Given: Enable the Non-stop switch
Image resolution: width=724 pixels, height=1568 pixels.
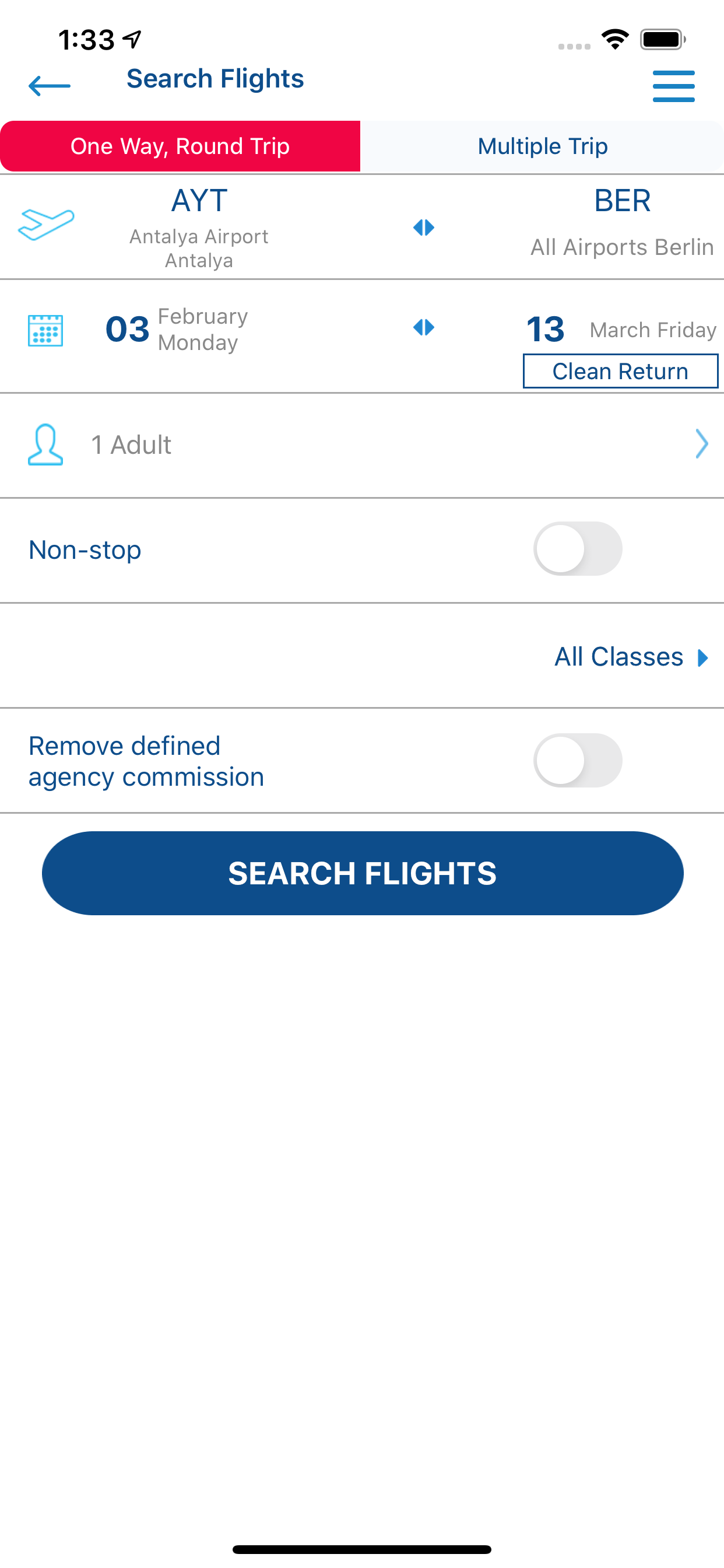Looking at the screenshot, I should tap(578, 548).
